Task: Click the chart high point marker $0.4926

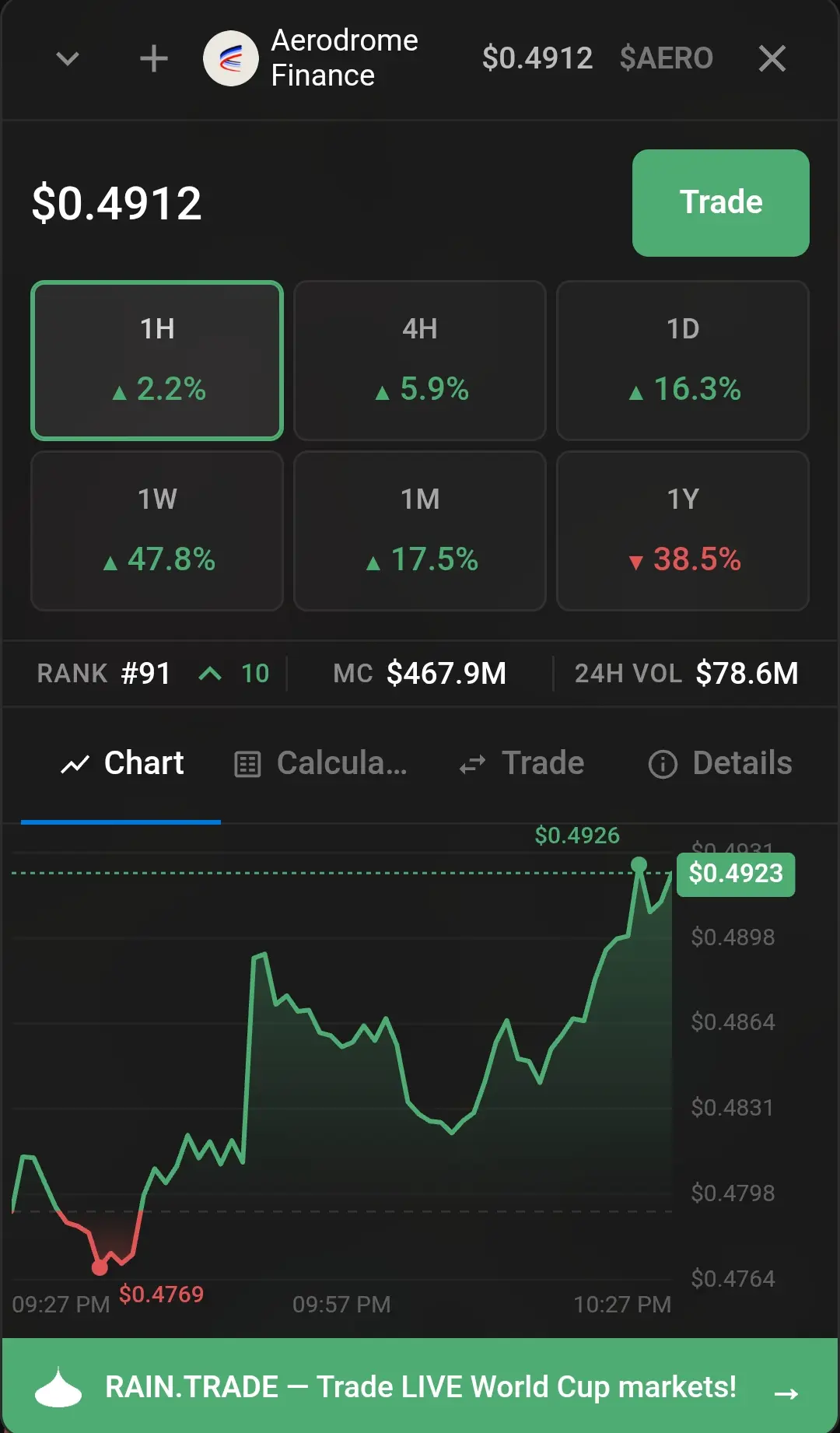Action: point(639,864)
